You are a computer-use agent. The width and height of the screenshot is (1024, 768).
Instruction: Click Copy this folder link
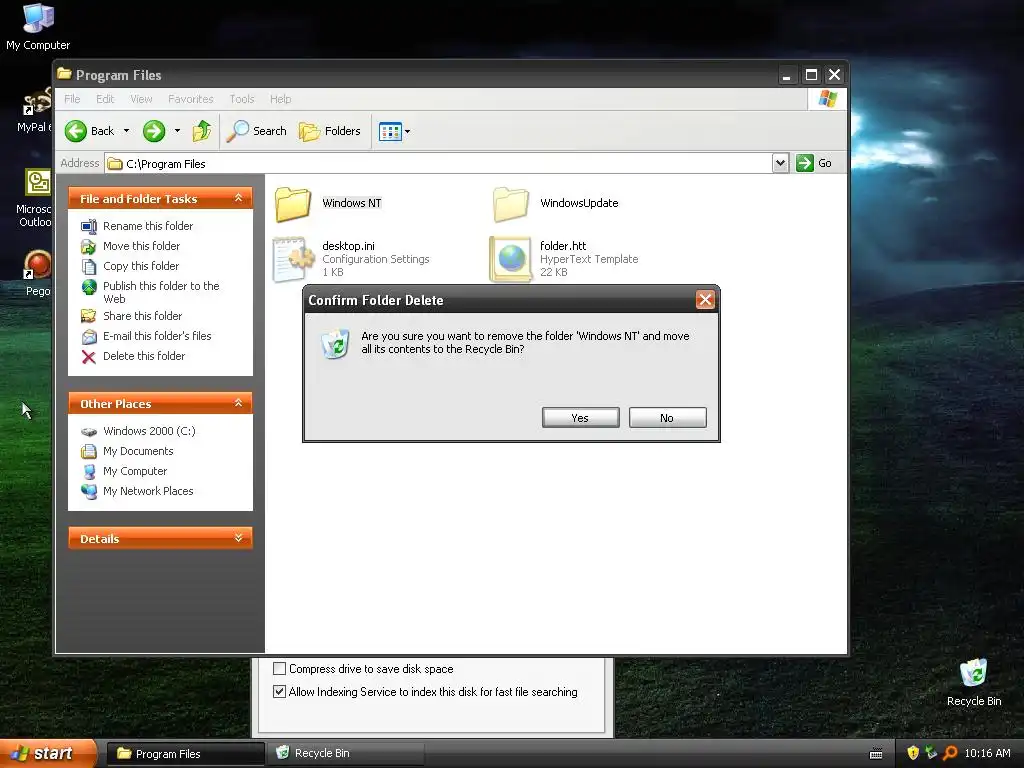[x=141, y=266]
